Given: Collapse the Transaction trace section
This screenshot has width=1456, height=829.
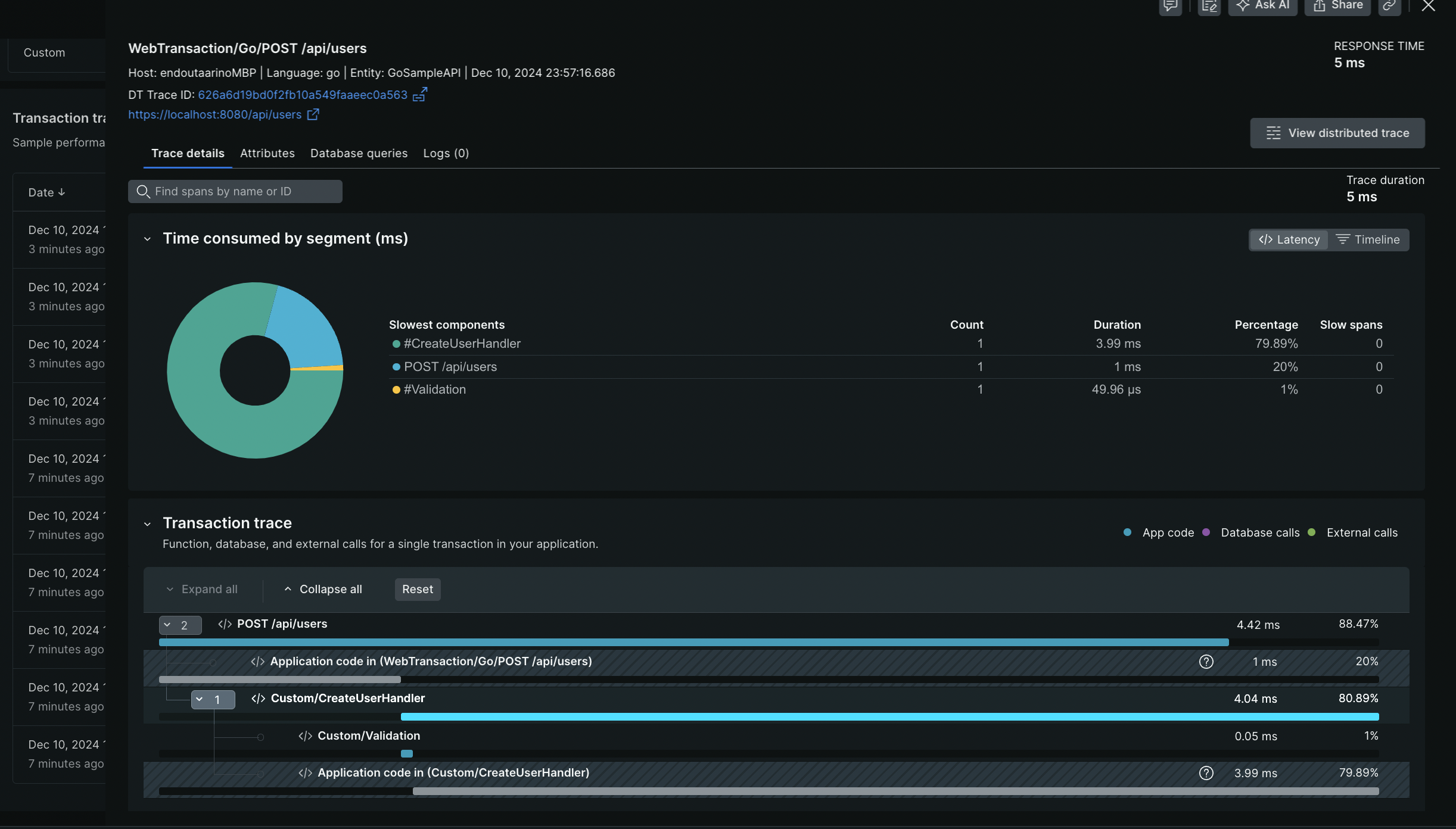Looking at the screenshot, I should 147,524.
